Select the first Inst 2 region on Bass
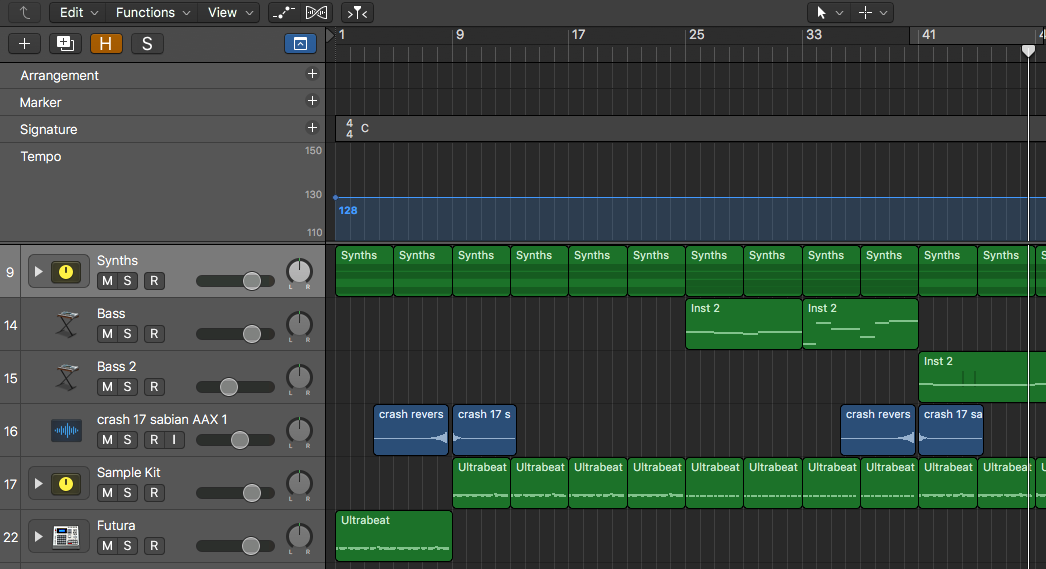Image resolution: width=1046 pixels, height=569 pixels. tap(743, 324)
